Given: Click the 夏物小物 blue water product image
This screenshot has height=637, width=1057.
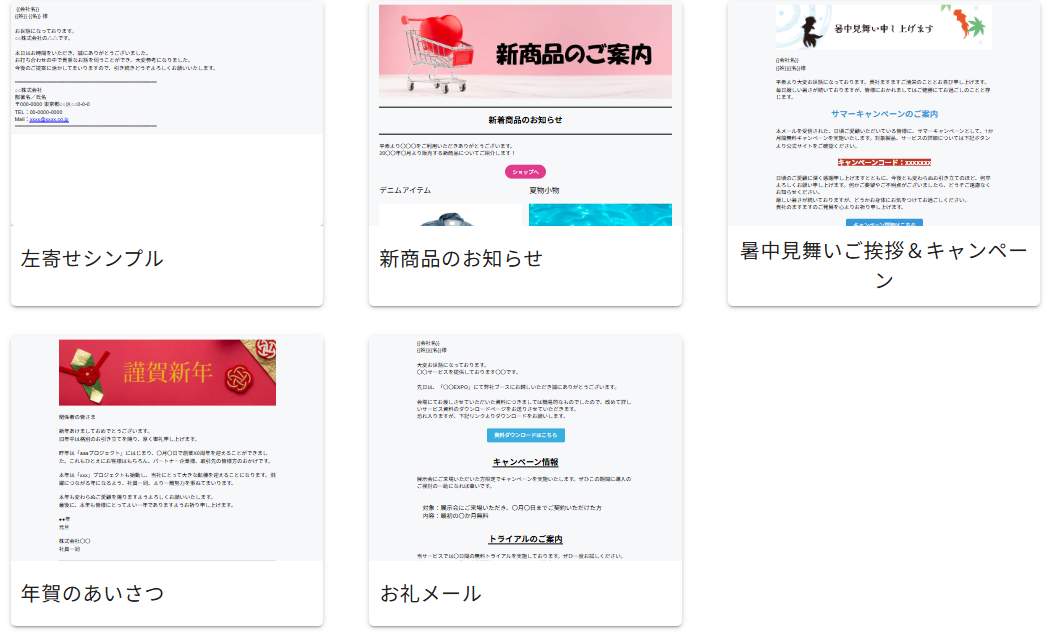Looking at the screenshot, I should coord(600,215).
